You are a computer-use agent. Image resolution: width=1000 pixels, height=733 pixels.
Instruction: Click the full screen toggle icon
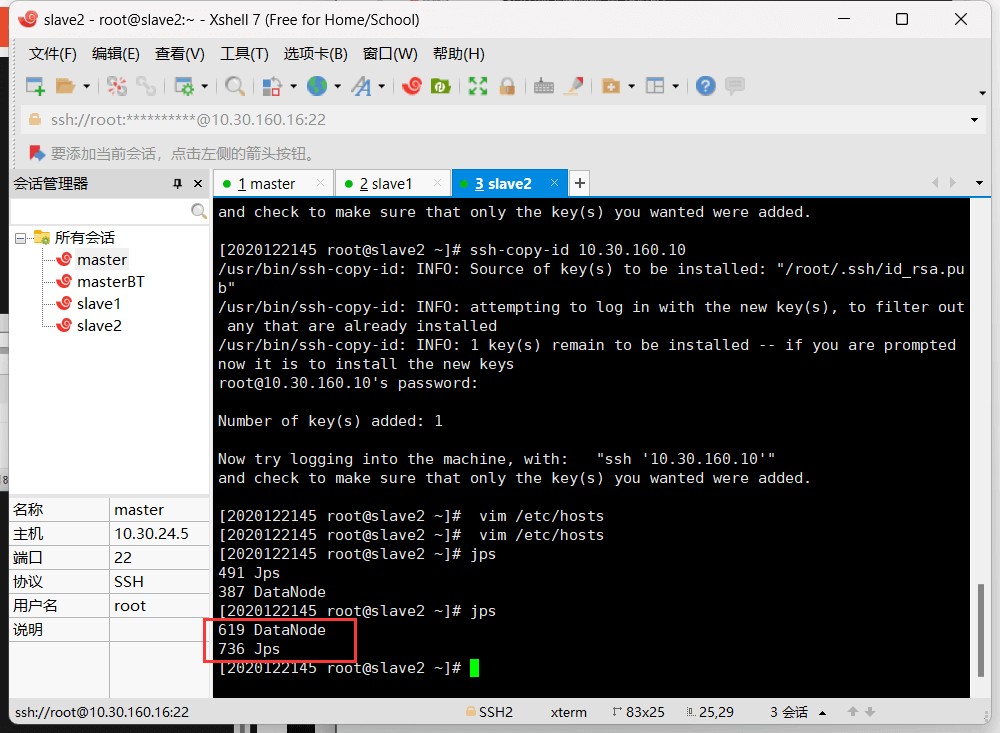coord(478,86)
